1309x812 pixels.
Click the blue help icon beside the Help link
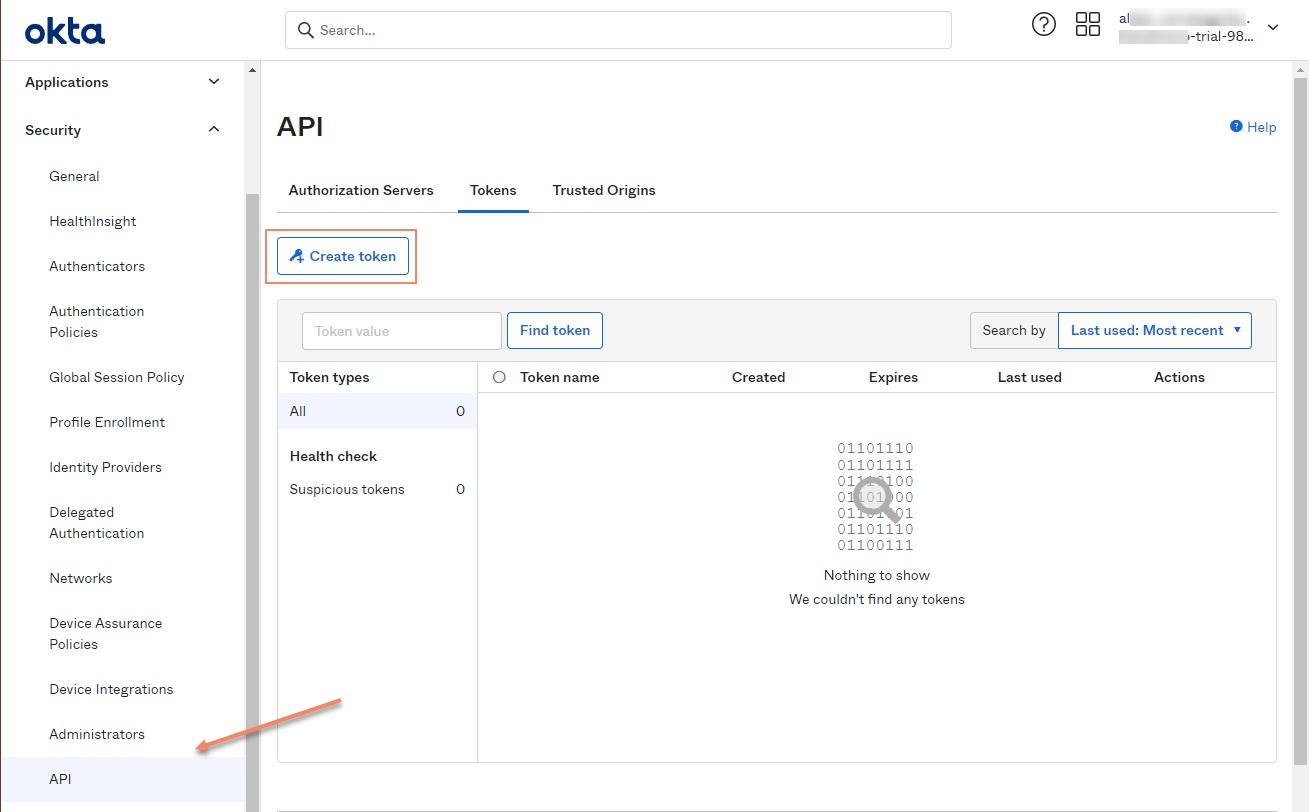point(1234,126)
